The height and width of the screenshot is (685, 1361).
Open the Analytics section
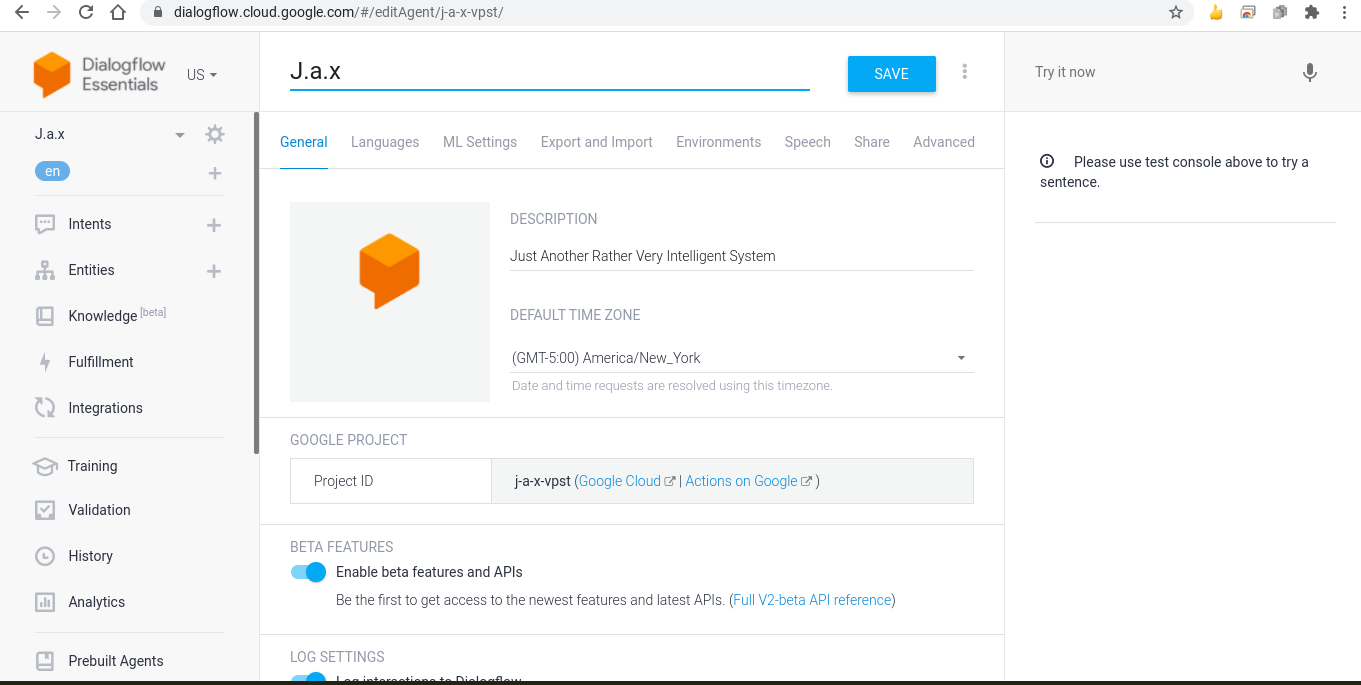point(96,602)
